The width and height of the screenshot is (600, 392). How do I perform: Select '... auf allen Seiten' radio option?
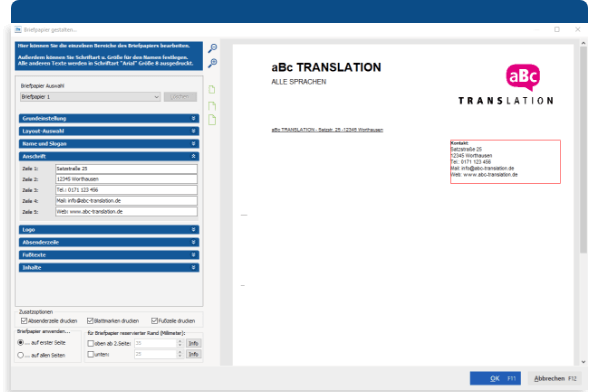(x=21, y=355)
